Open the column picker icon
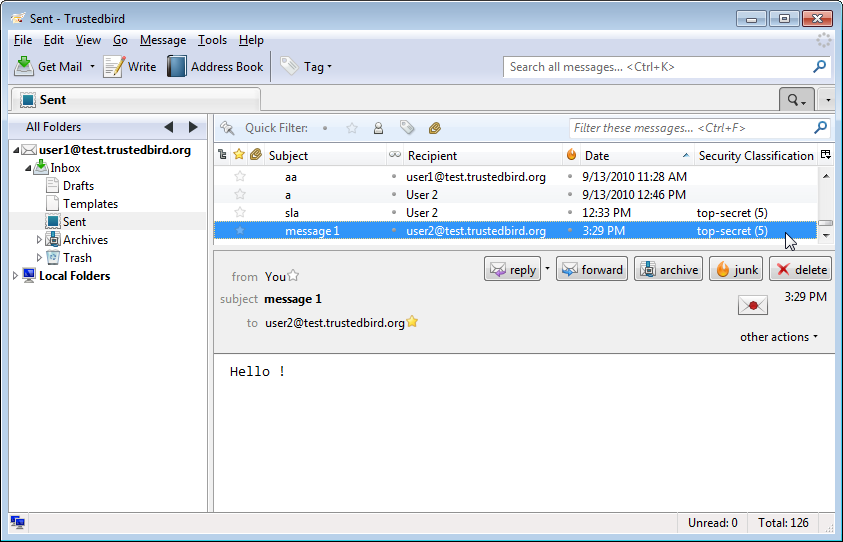Viewport: 843px width, 542px height. pyautogui.click(x=825, y=155)
